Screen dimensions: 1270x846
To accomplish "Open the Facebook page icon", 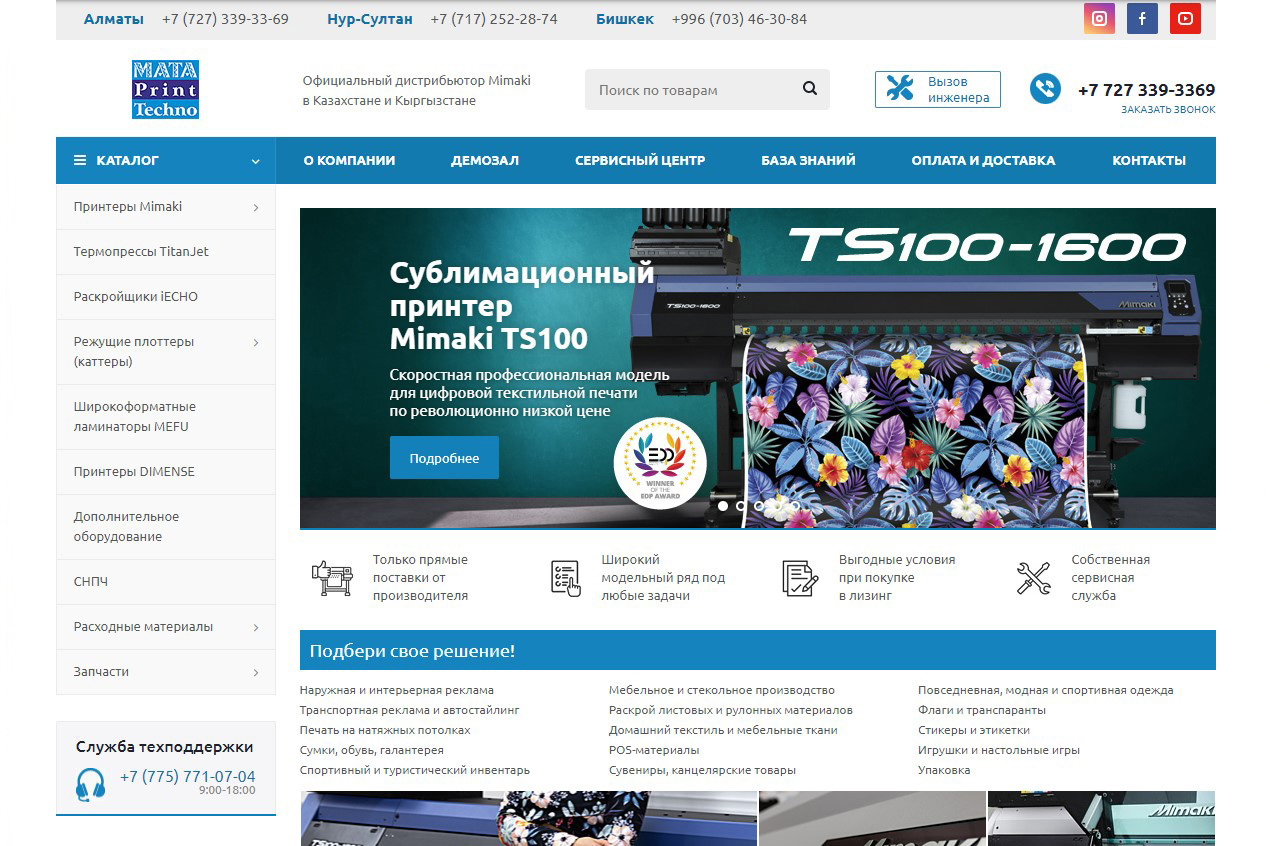I will (1142, 18).
